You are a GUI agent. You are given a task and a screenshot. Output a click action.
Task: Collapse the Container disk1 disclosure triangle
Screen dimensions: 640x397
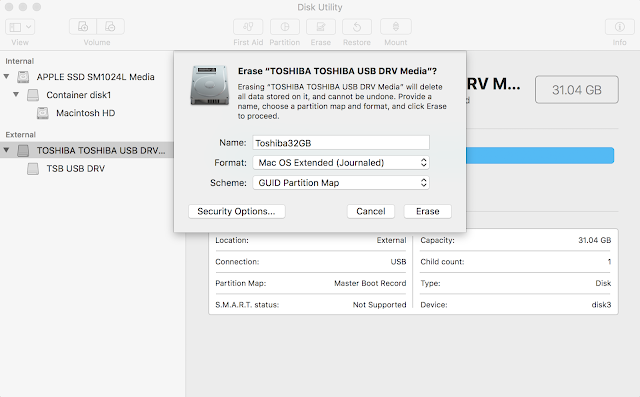click(16, 94)
